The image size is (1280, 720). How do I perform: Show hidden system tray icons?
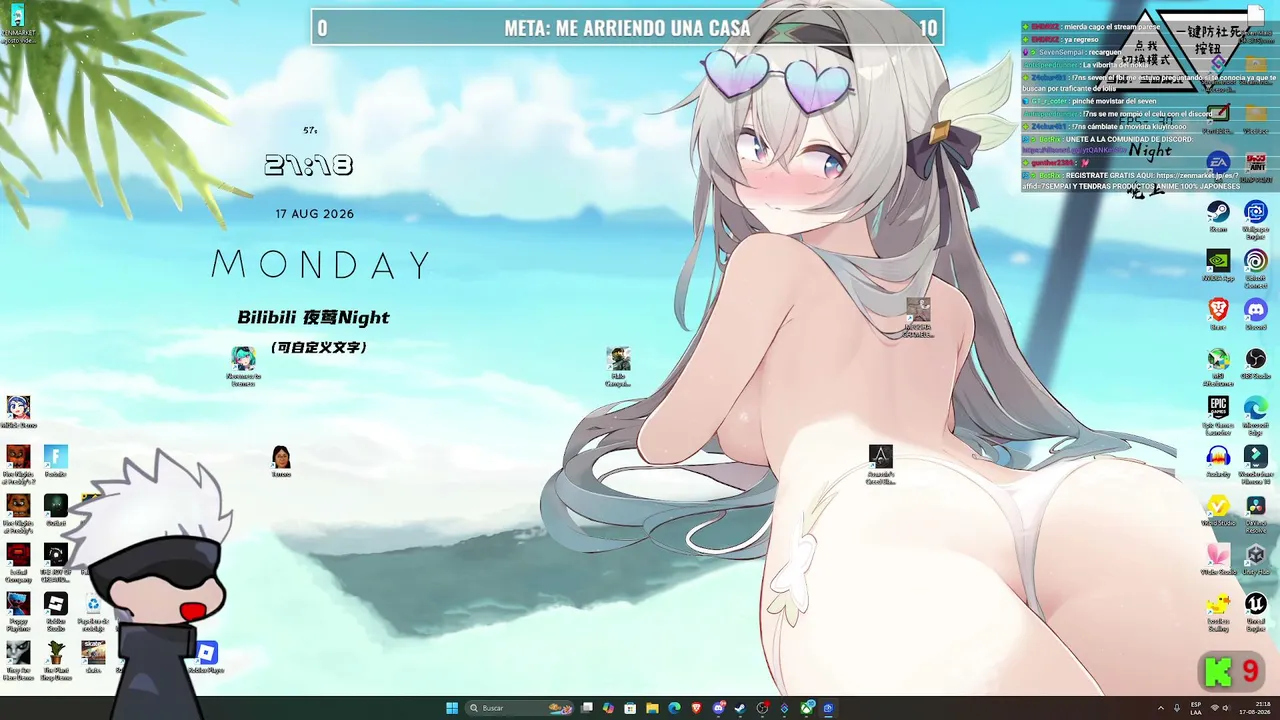[x=1161, y=708]
